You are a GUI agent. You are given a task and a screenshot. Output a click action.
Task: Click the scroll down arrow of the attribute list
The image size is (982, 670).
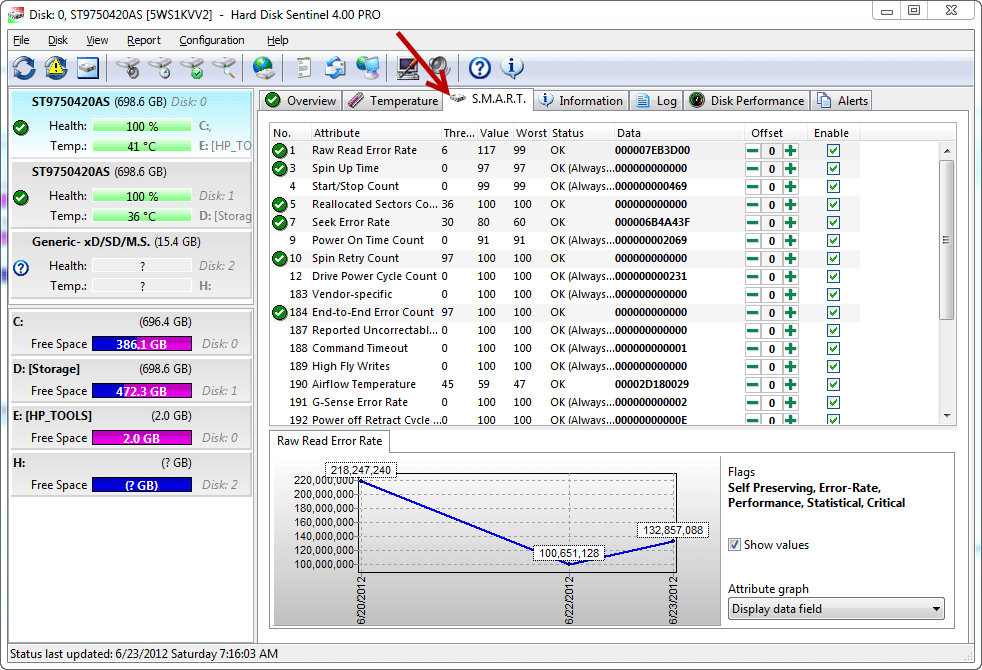[x=947, y=416]
